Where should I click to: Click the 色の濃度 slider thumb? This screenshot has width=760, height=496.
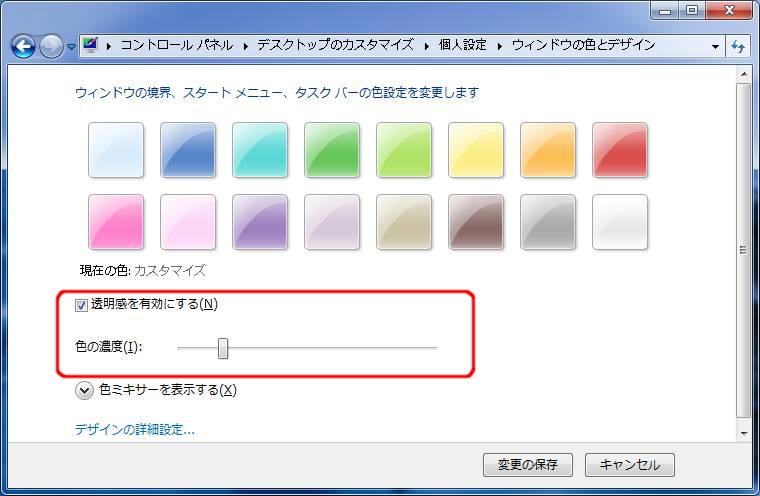[222, 348]
